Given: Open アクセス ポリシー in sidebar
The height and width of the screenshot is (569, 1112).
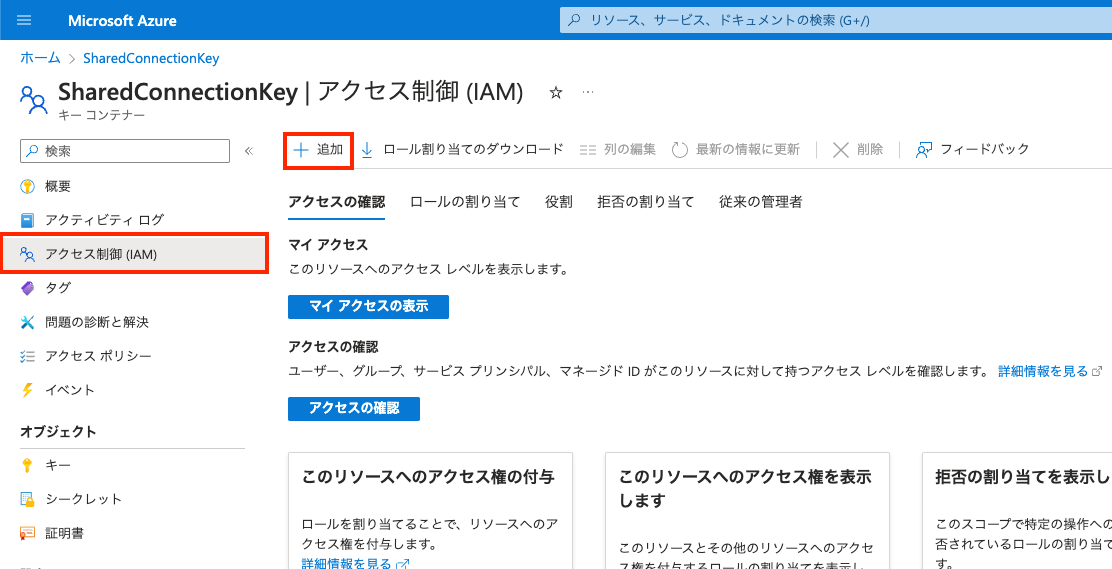Looking at the screenshot, I should [98, 356].
